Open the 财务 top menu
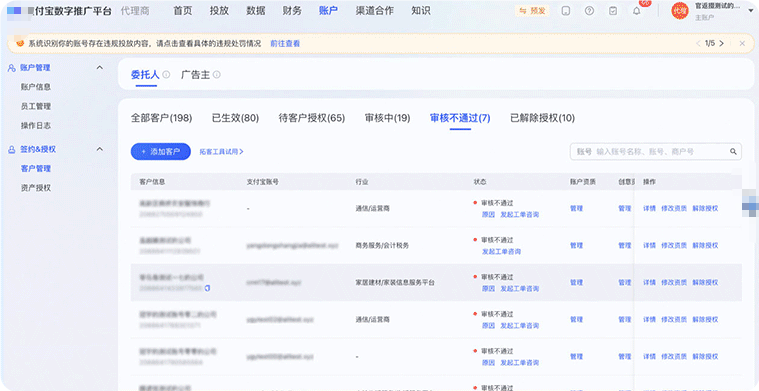Viewport: 759px width, 391px height. point(292,11)
